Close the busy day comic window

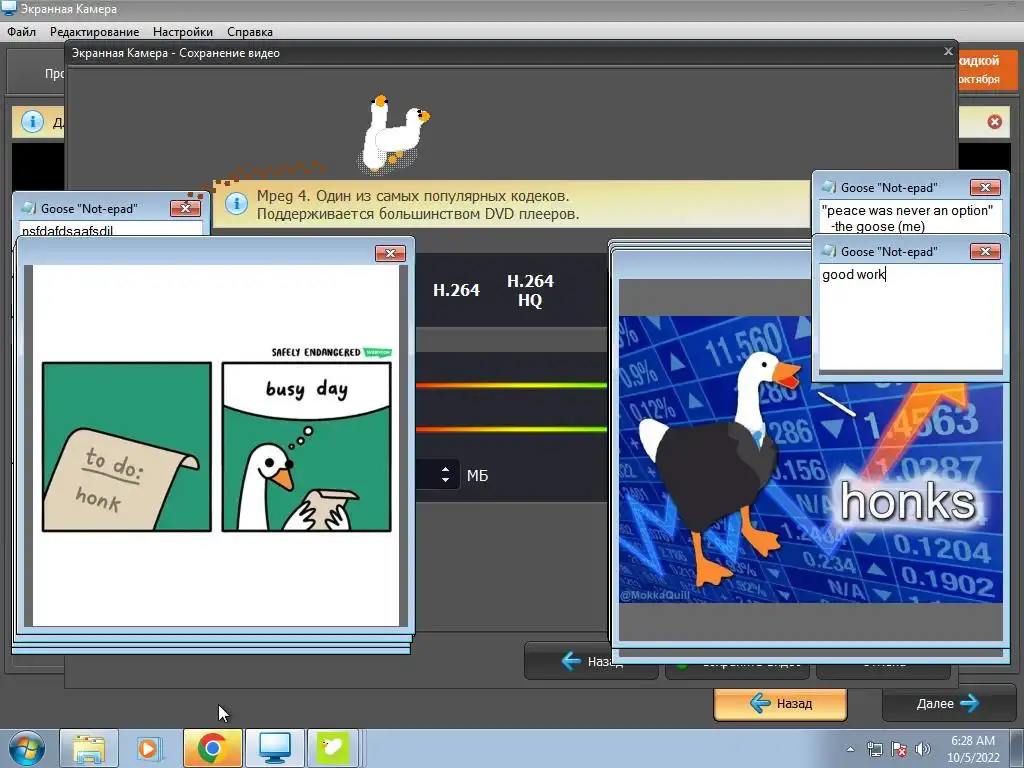pyautogui.click(x=391, y=253)
